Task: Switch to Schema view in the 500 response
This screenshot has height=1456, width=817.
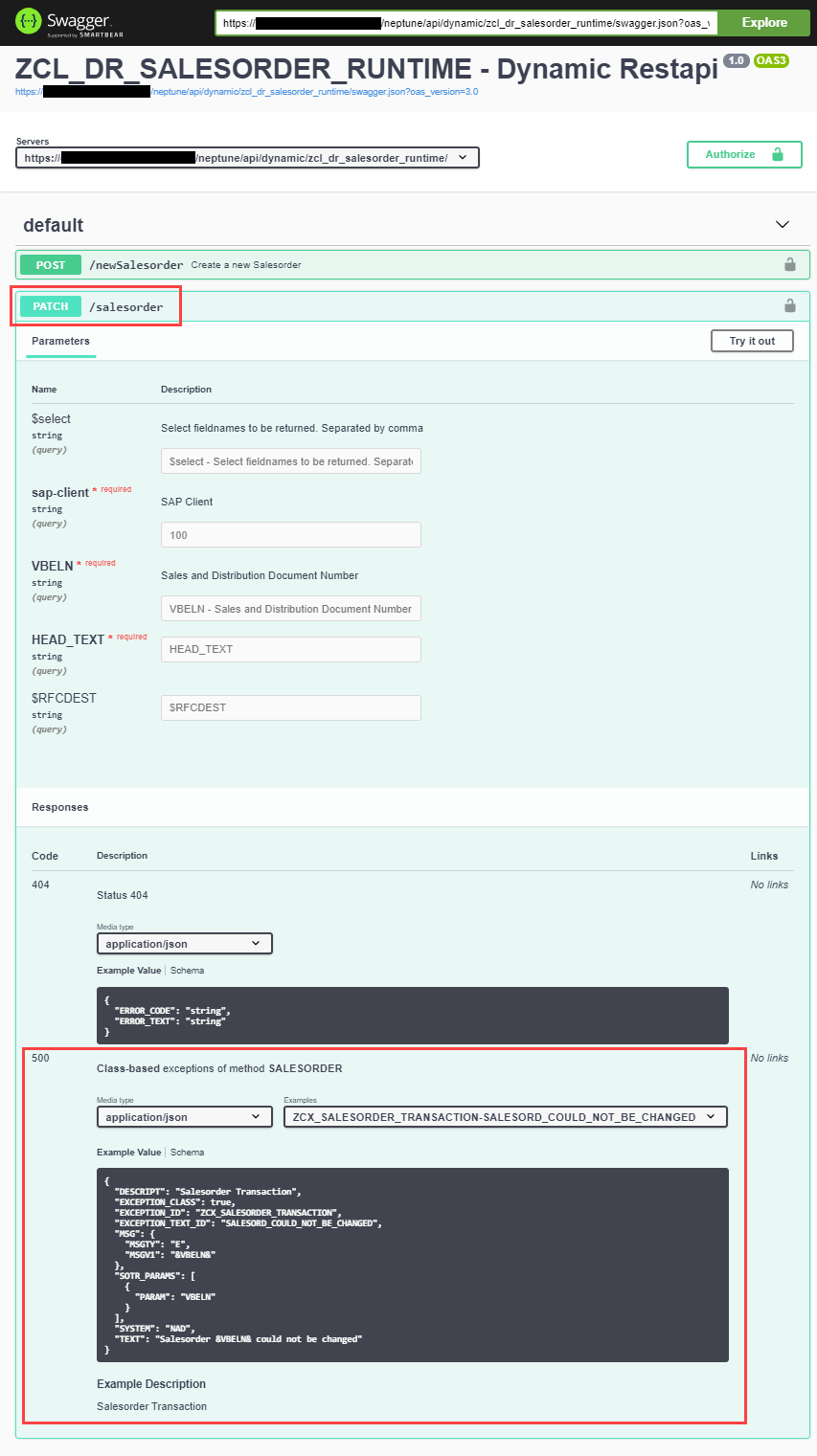Action: tap(187, 1152)
